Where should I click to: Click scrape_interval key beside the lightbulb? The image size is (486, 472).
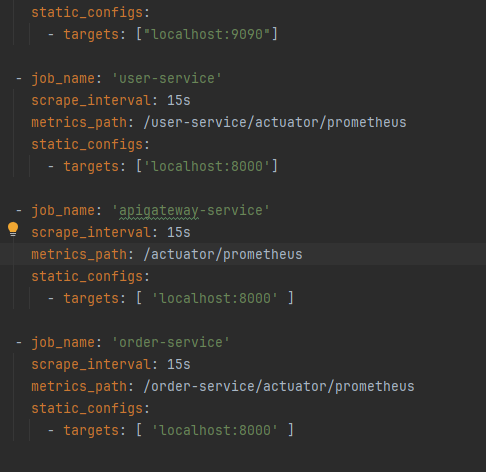[x=91, y=233]
